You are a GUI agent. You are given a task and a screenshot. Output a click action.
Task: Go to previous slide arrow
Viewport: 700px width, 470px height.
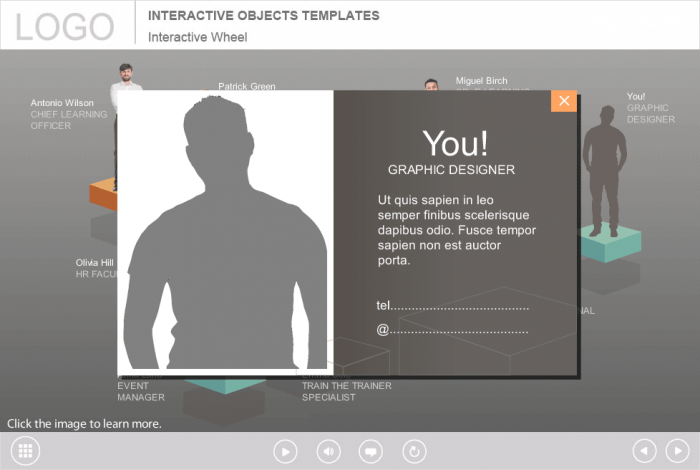pos(646,452)
